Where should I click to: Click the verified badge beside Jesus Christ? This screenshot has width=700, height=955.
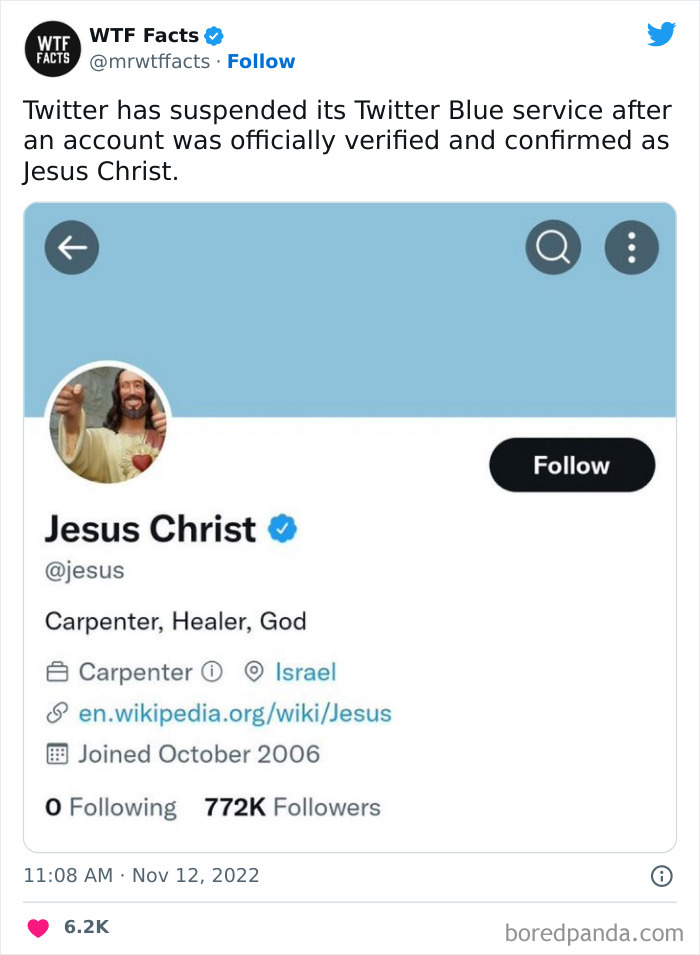pyautogui.click(x=283, y=529)
